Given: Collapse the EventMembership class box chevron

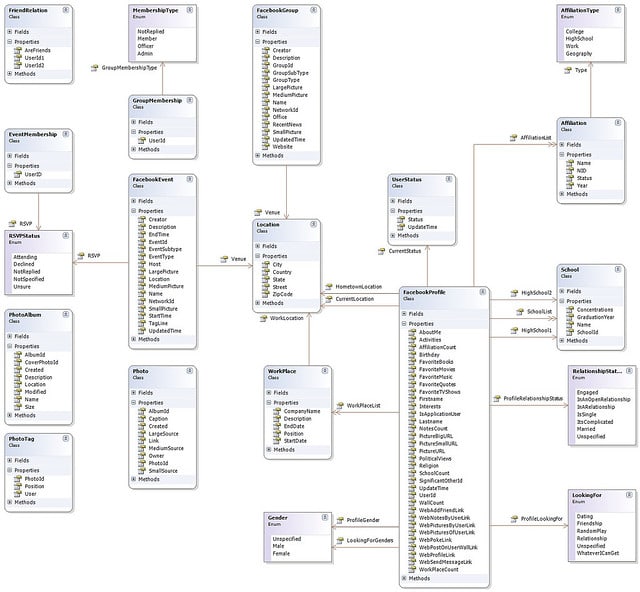Looking at the screenshot, I should pos(66,134).
